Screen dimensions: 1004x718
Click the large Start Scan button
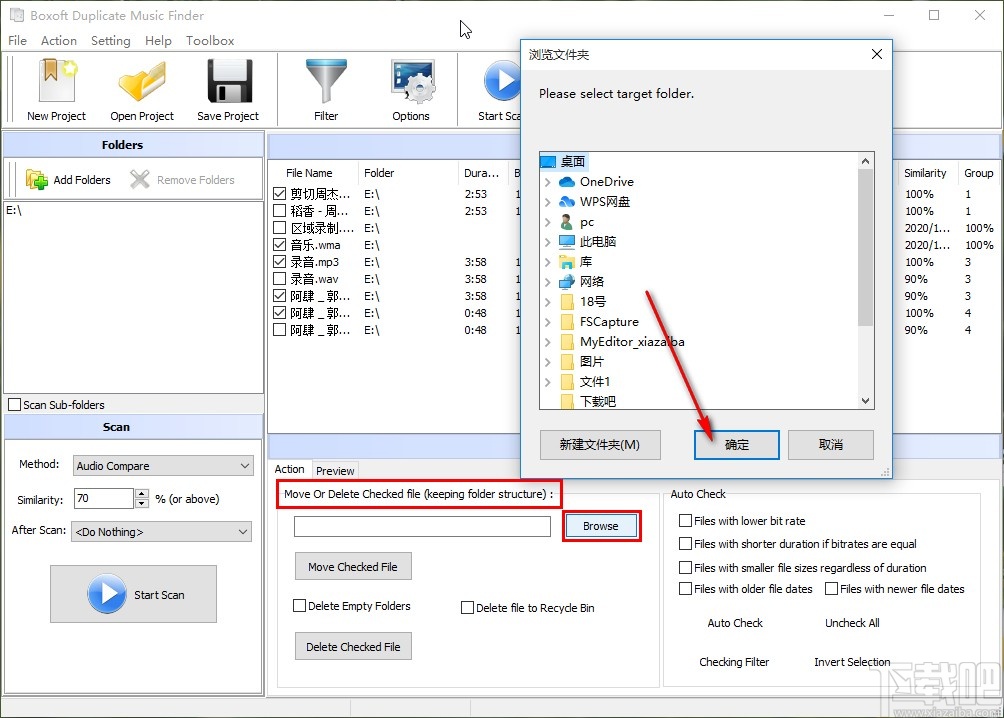[x=133, y=594]
